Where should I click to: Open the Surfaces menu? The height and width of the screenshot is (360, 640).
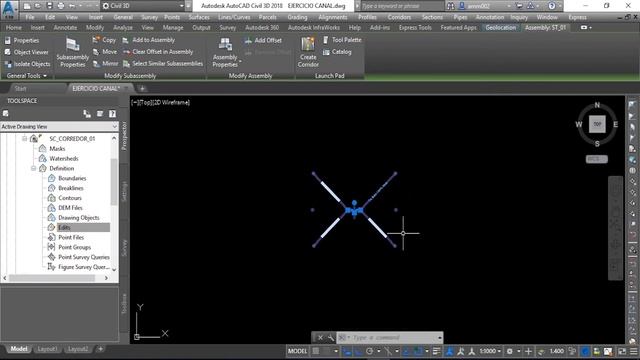[199, 17]
